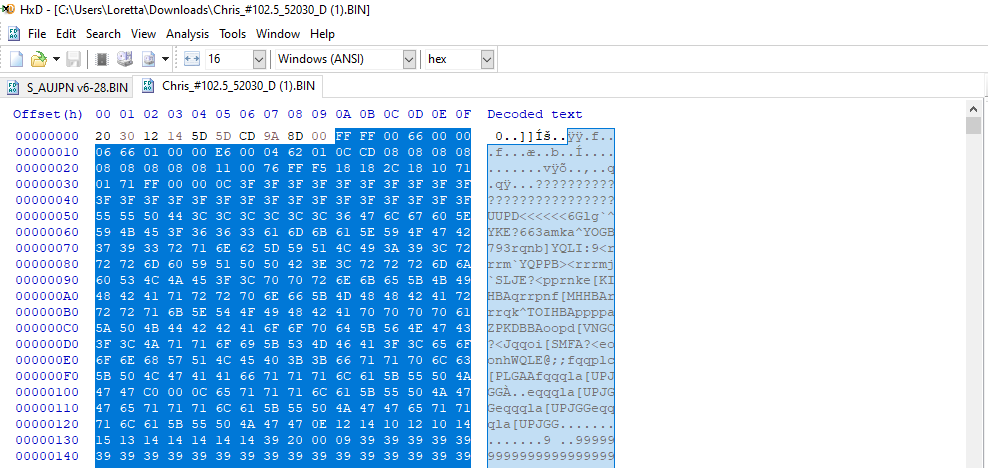Click the Offset(h) column header
Screen dimensions: 988x468
(x=47, y=114)
